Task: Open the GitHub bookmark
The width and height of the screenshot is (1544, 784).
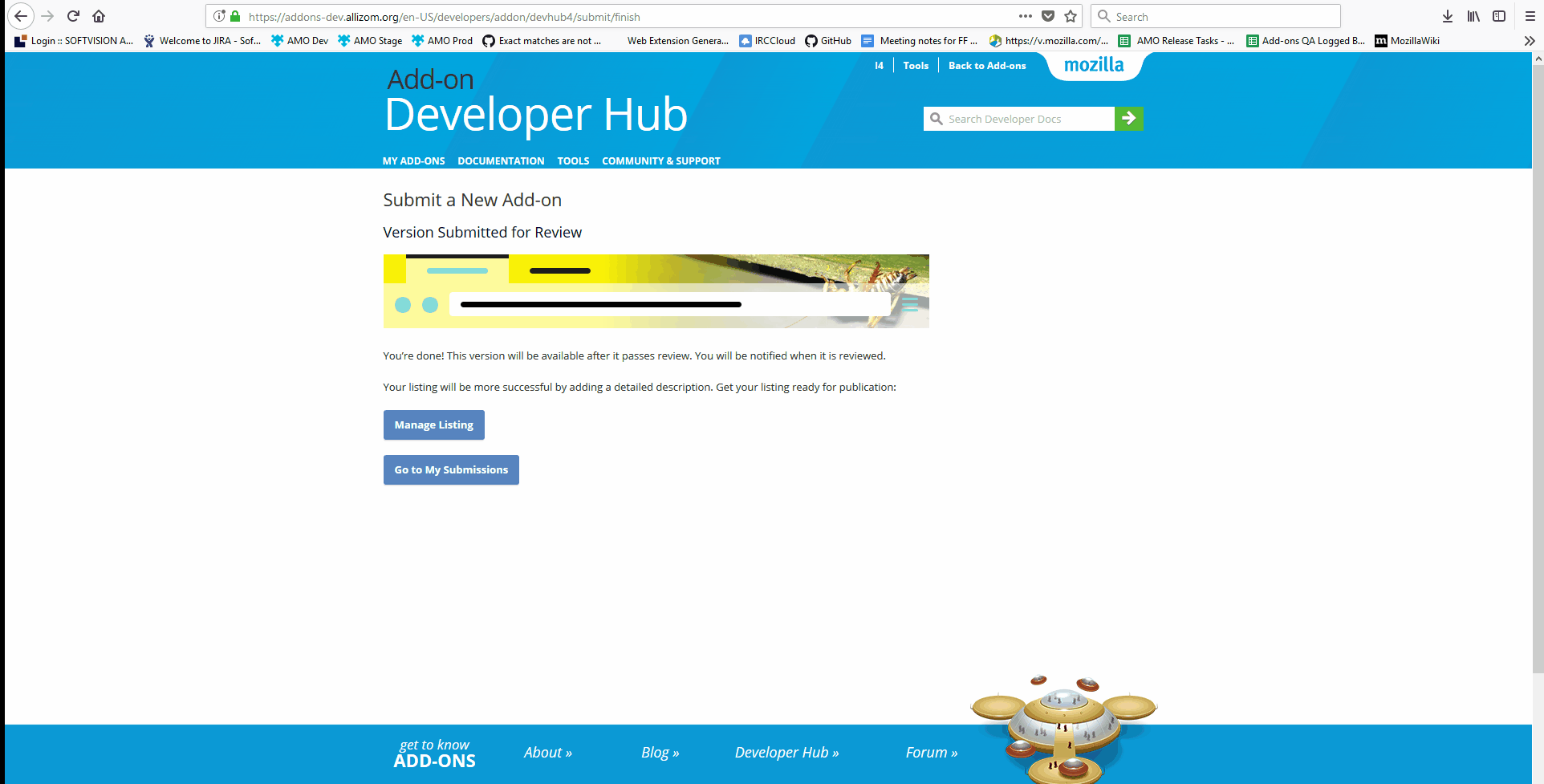Action: pos(828,41)
